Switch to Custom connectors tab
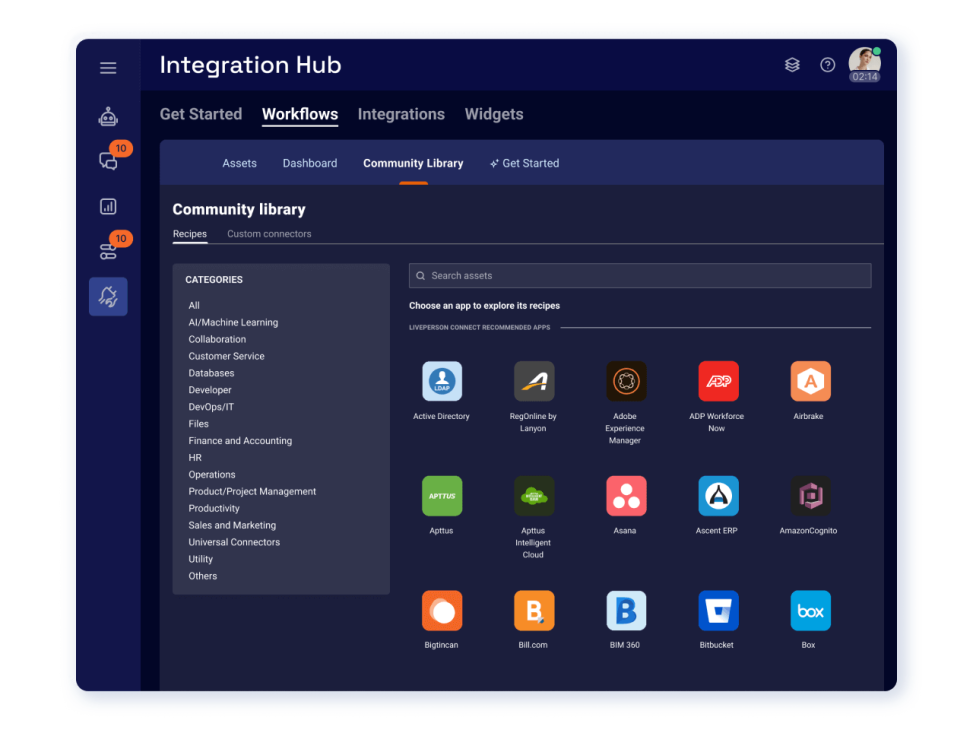This screenshot has width=973, height=730. pyautogui.click(x=269, y=234)
